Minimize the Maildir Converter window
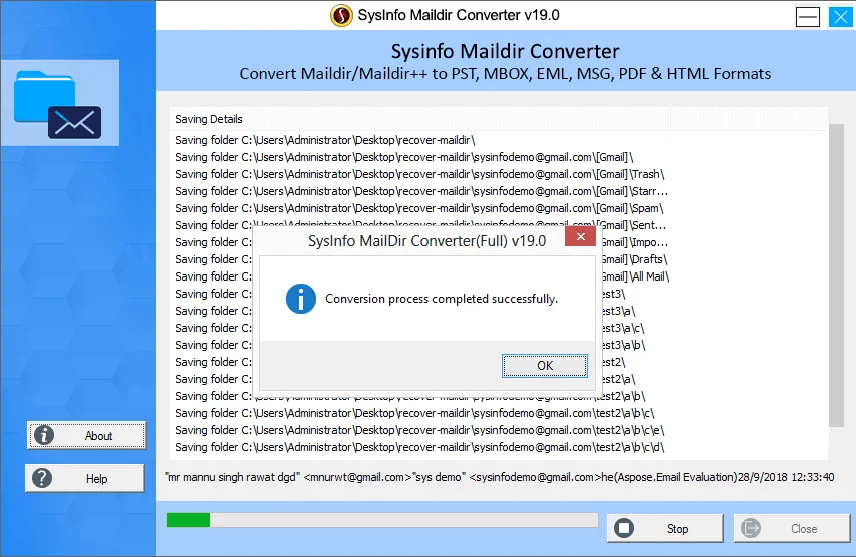This screenshot has height=557, width=856. 807,16
